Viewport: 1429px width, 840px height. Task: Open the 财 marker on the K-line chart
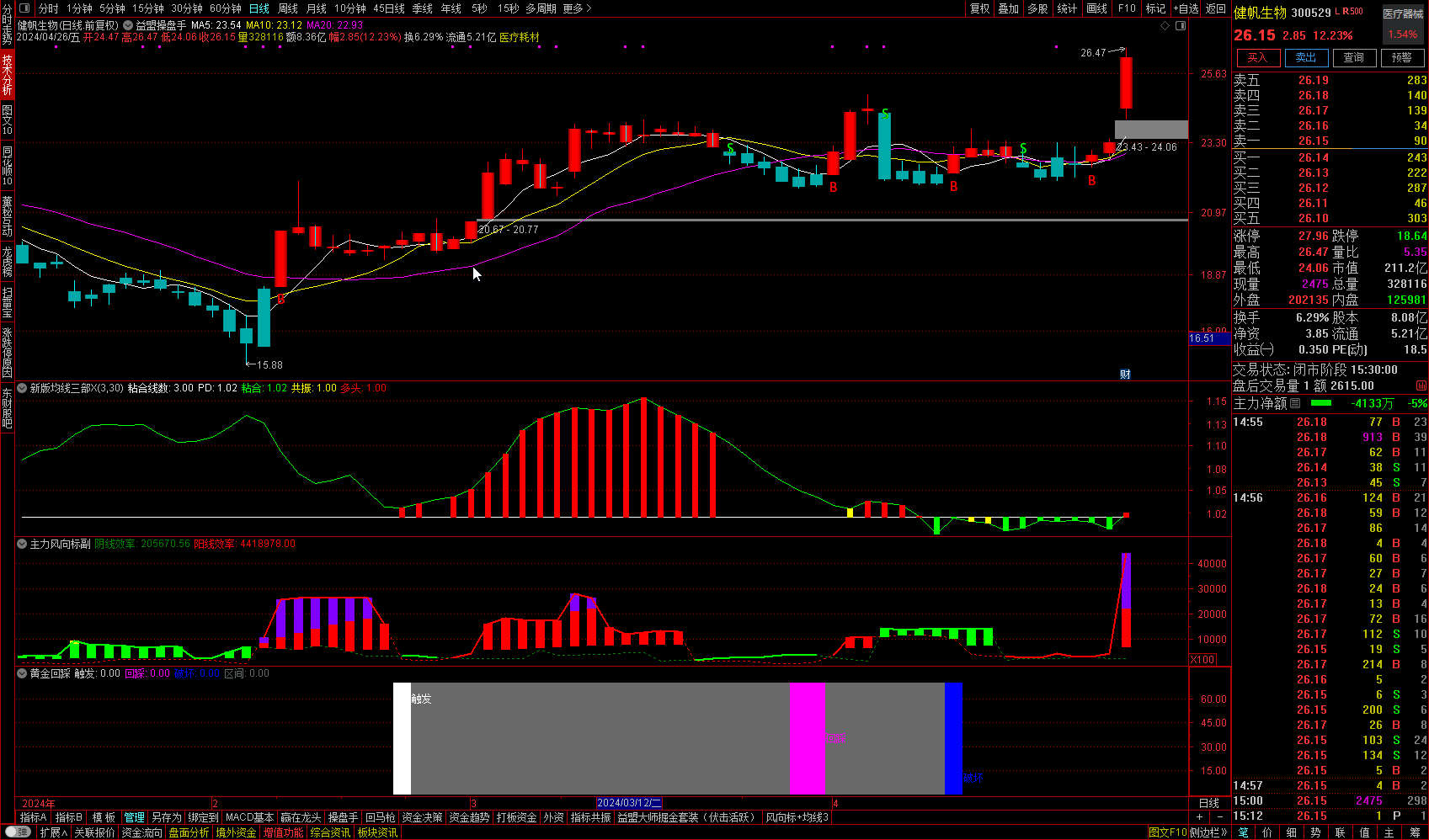[1125, 375]
